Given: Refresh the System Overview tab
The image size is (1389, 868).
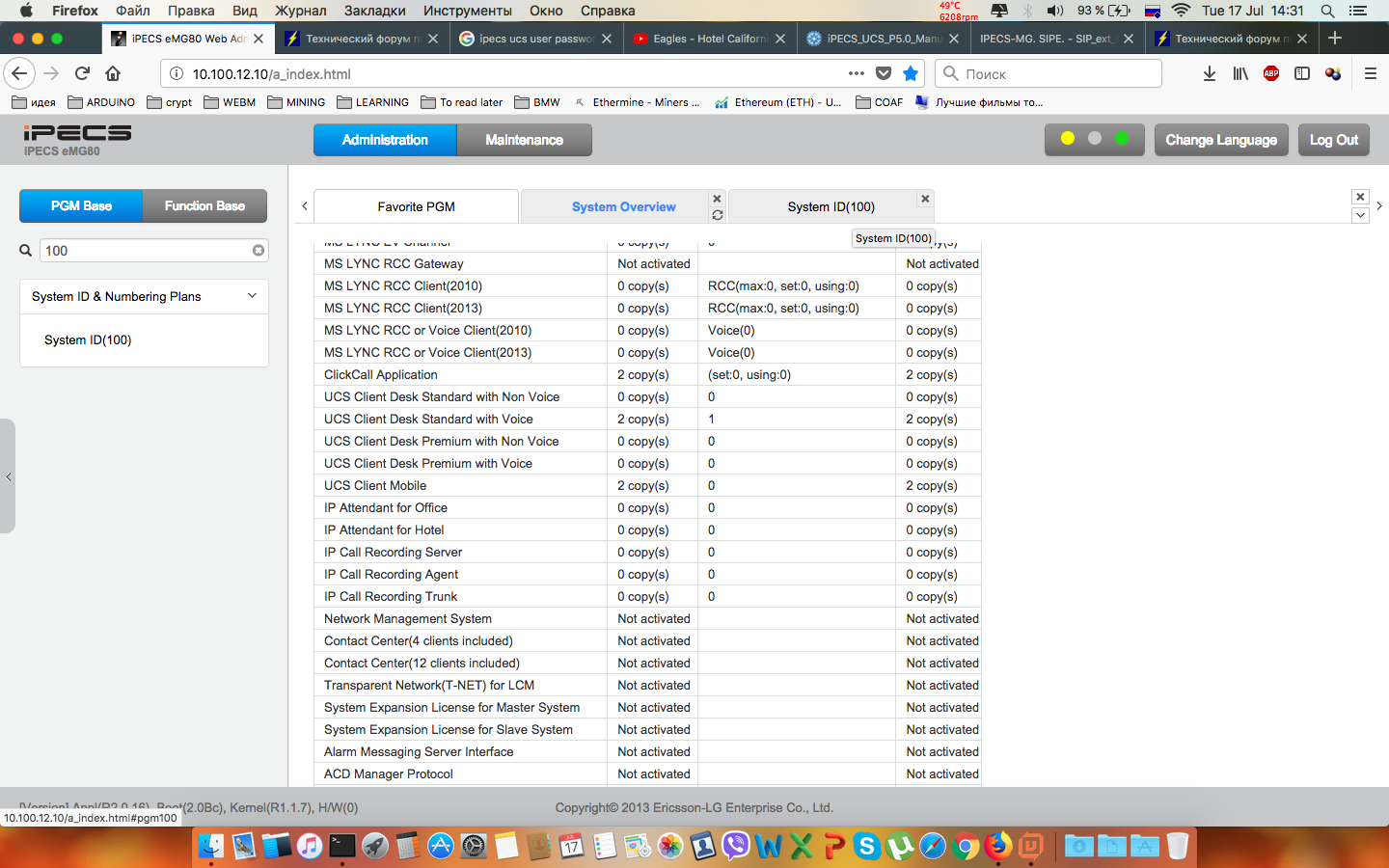Looking at the screenshot, I should [717, 215].
